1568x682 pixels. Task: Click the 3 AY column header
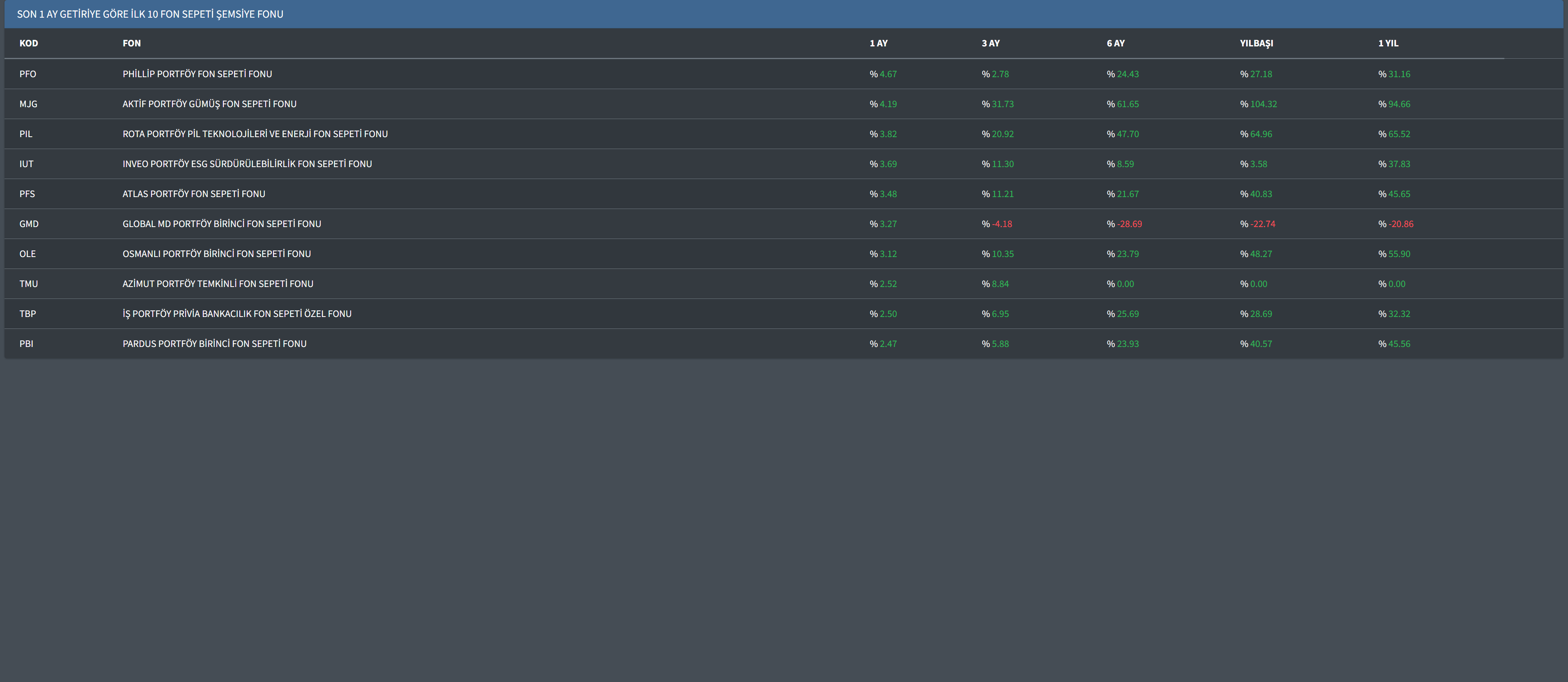(x=990, y=43)
